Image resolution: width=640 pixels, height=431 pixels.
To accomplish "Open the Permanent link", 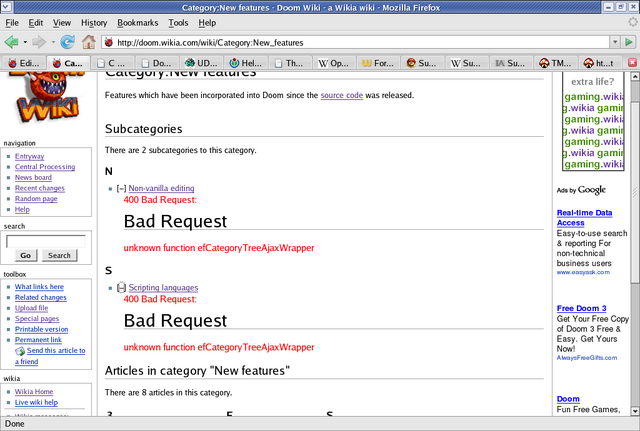I will tap(38, 340).
